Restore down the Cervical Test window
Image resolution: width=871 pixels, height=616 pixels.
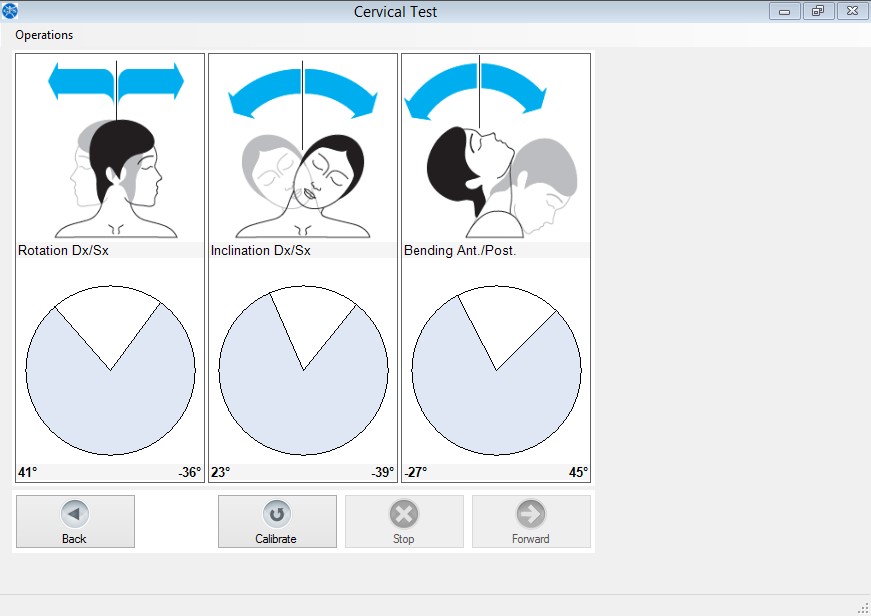coord(818,11)
